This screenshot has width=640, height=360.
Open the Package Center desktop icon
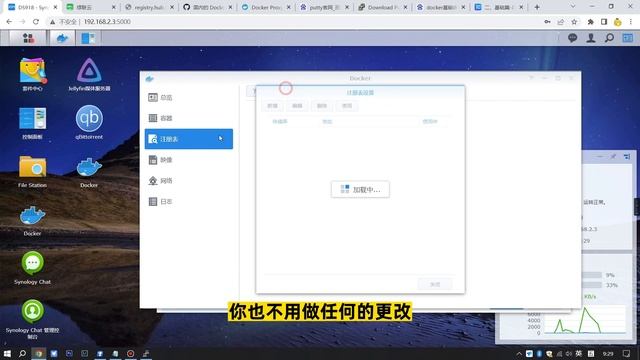click(32, 75)
